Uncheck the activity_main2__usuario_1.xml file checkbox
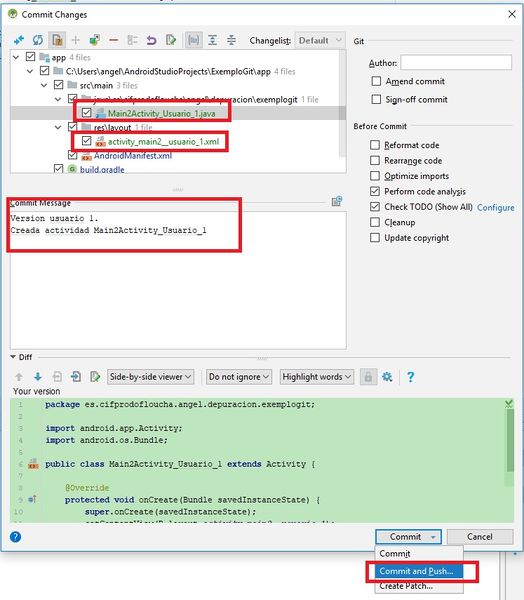This screenshot has width=524, height=600. tap(87, 141)
